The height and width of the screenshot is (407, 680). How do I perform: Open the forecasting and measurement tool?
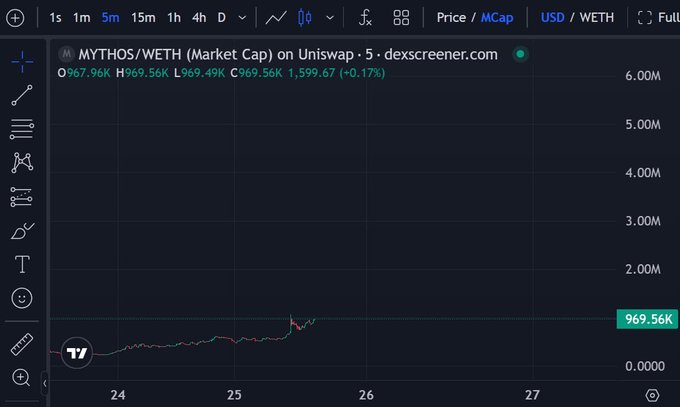21,197
